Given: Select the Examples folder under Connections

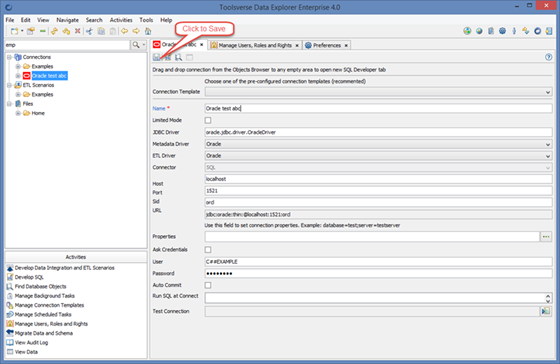Looking at the screenshot, I should [42, 66].
